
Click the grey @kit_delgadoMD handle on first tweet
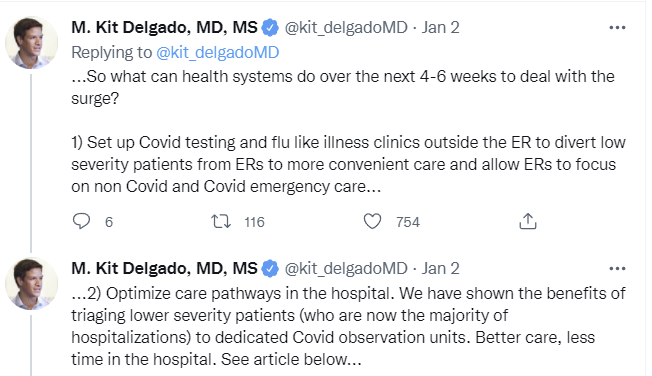coord(346,27)
